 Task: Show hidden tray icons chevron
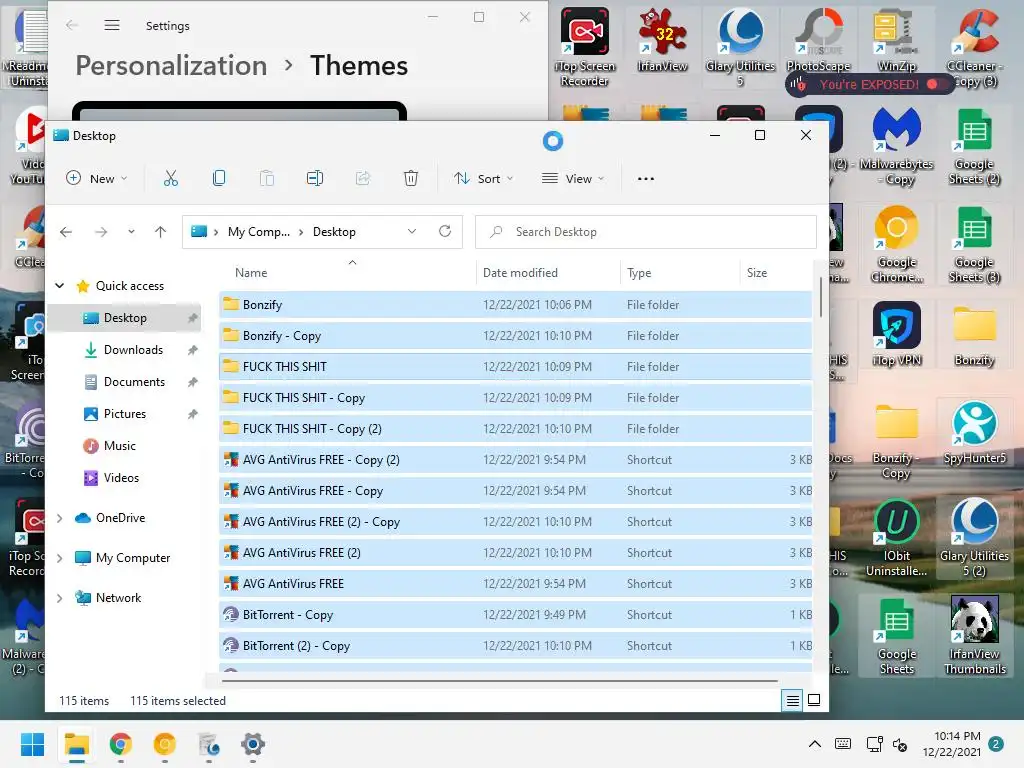coord(814,744)
